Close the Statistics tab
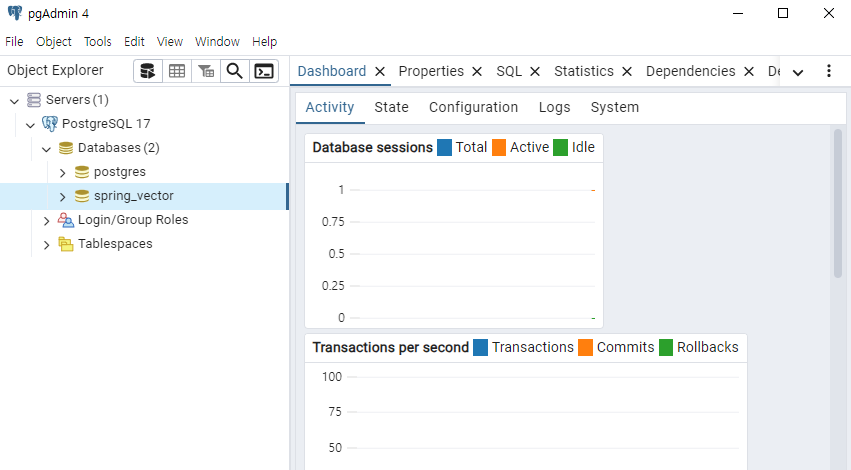851x470 pixels. pos(627,72)
